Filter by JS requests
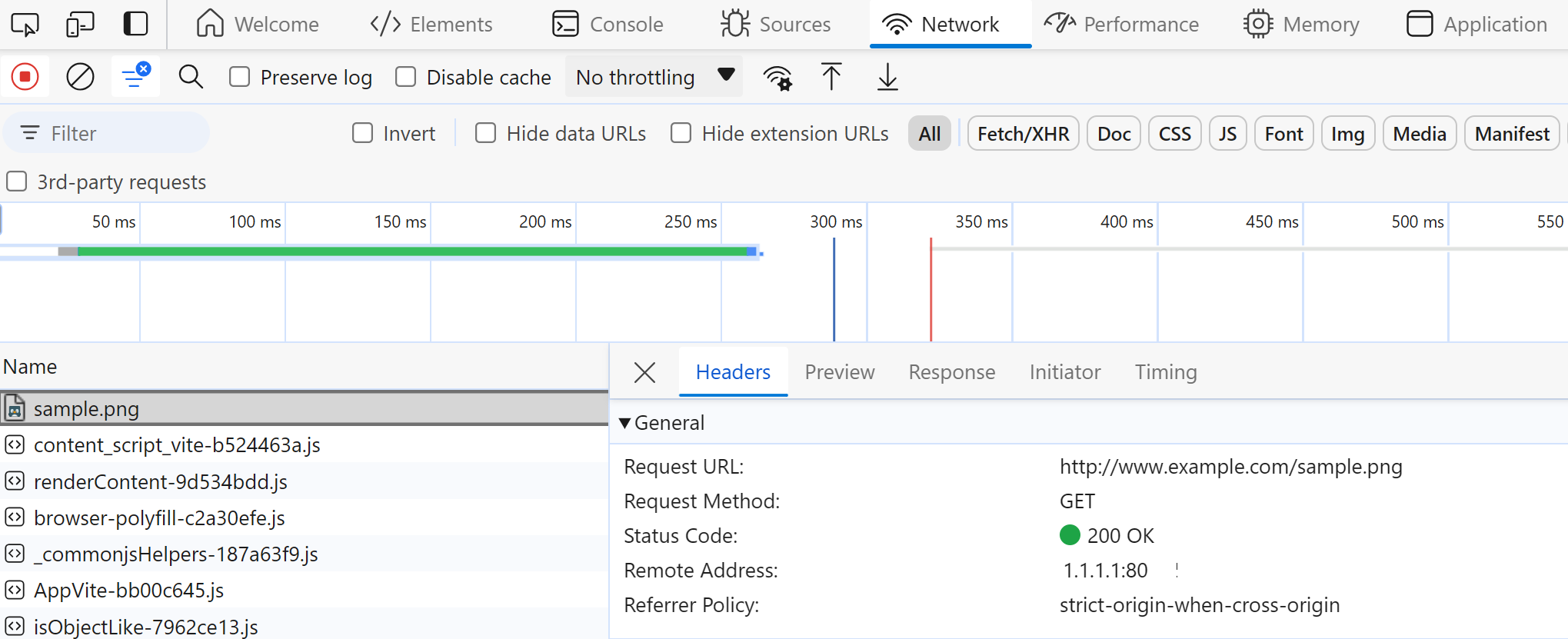This screenshot has height=639, width=1568. tap(1228, 134)
